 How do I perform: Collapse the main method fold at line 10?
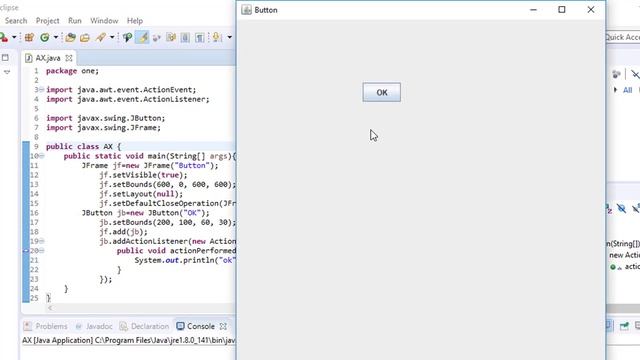(x=42, y=156)
